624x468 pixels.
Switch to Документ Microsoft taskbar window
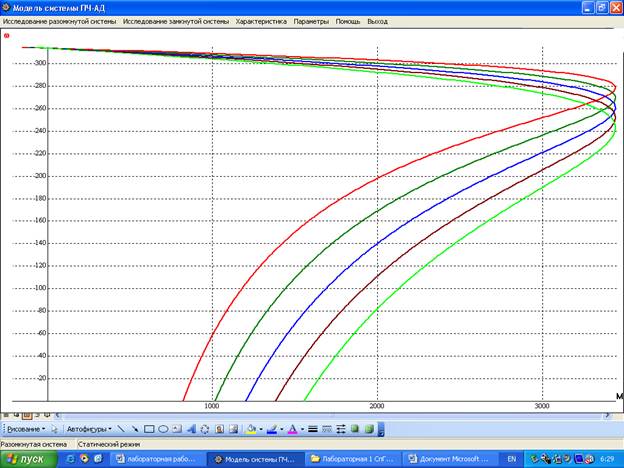pyautogui.click(x=451, y=459)
